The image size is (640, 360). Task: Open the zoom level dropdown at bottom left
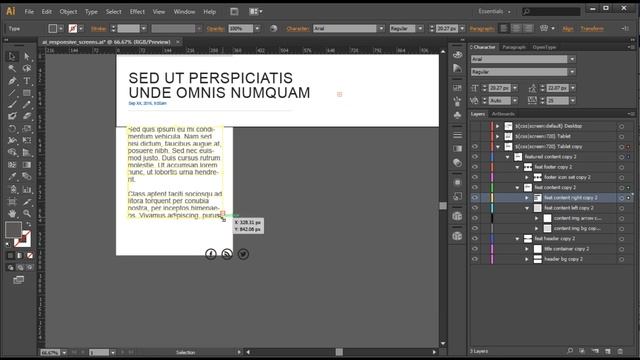[64, 352]
